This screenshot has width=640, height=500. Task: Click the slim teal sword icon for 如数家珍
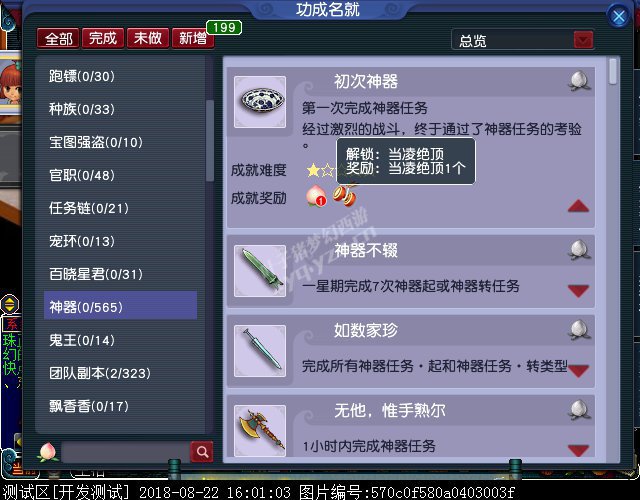pos(260,351)
